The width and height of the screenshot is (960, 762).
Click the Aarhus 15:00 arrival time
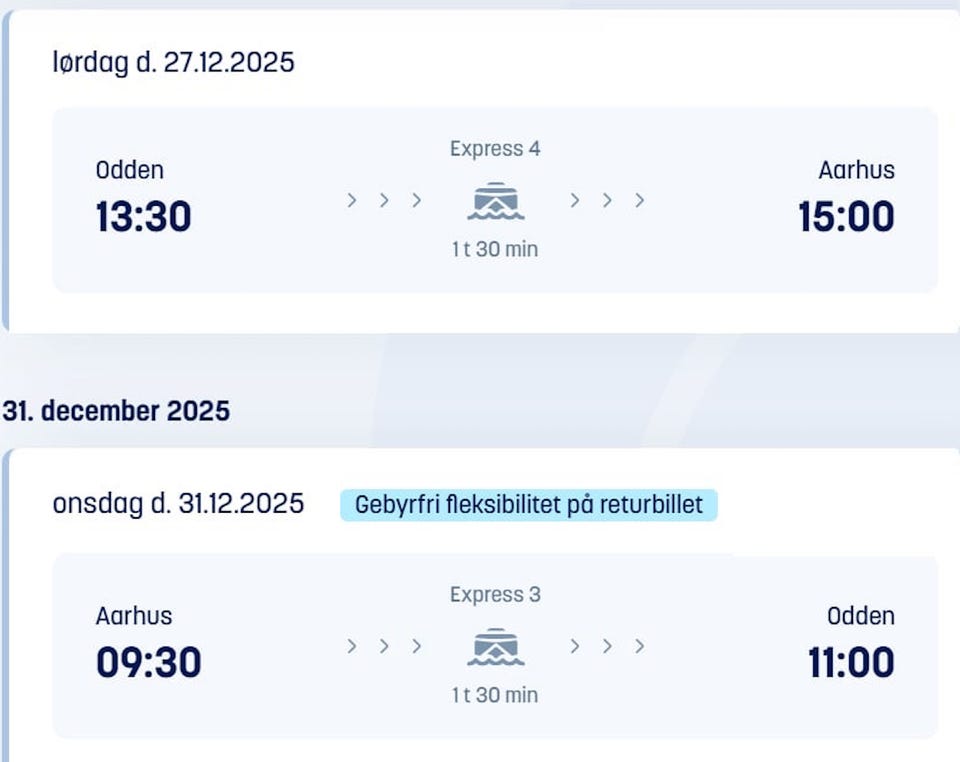coord(846,217)
